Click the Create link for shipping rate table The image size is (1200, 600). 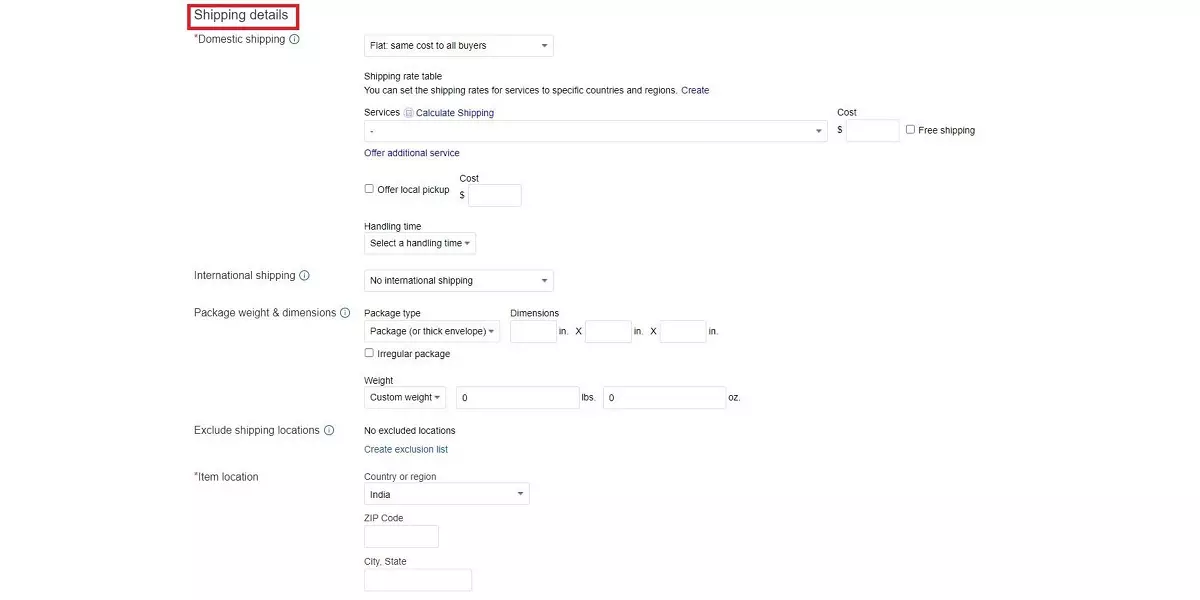695,90
